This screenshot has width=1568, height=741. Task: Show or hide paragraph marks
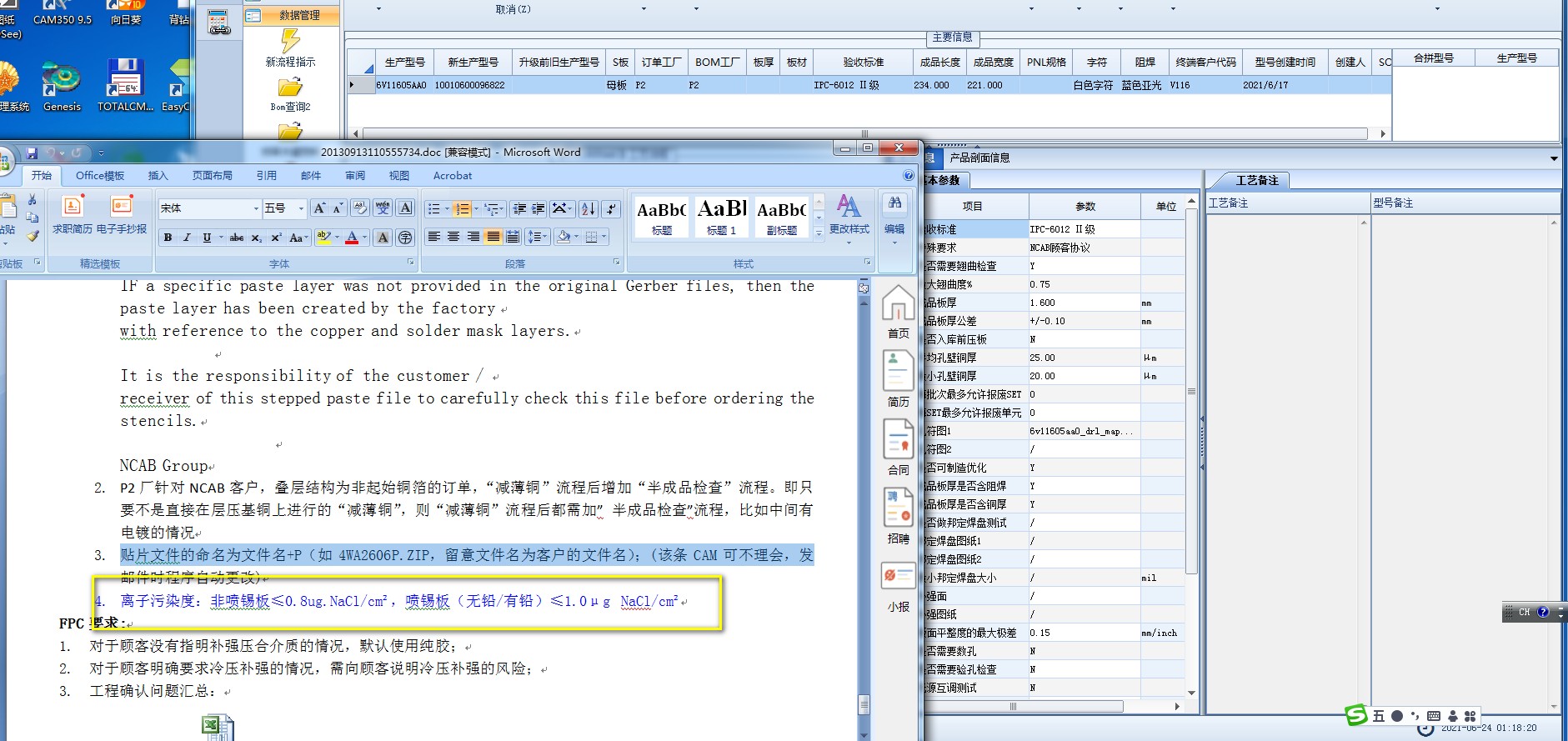click(611, 208)
